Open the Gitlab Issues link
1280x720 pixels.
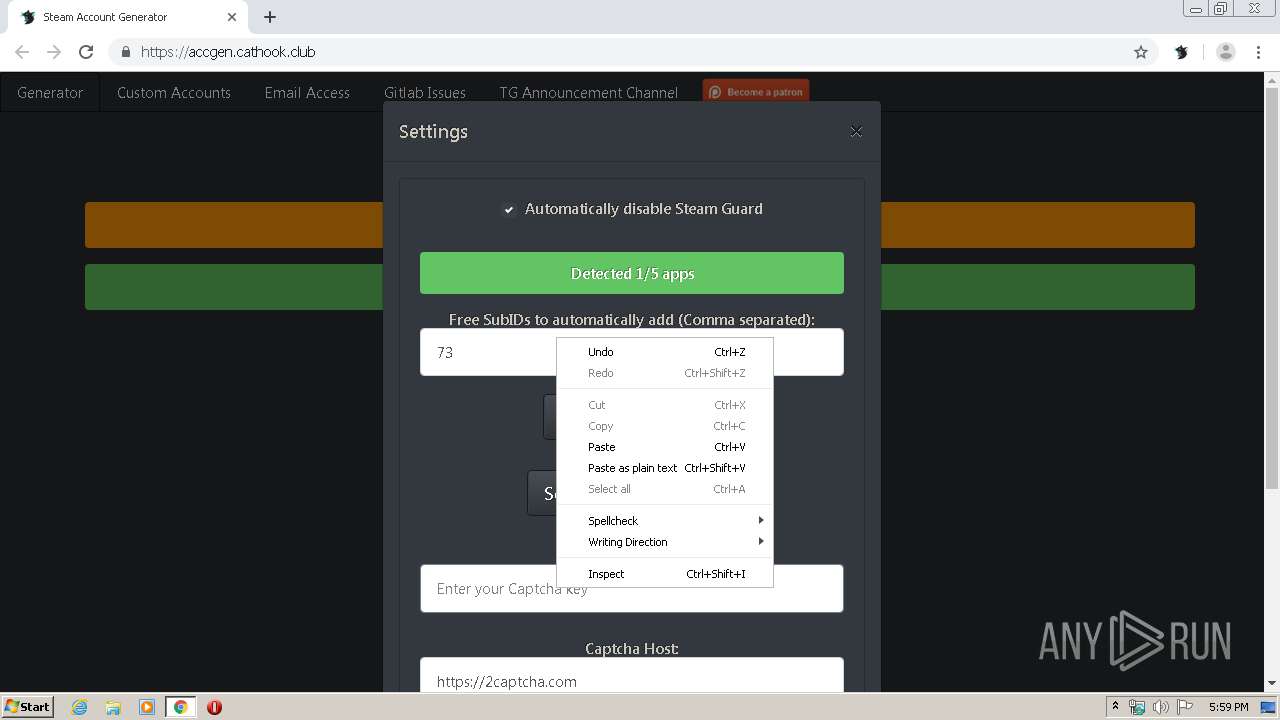tap(425, 92)
